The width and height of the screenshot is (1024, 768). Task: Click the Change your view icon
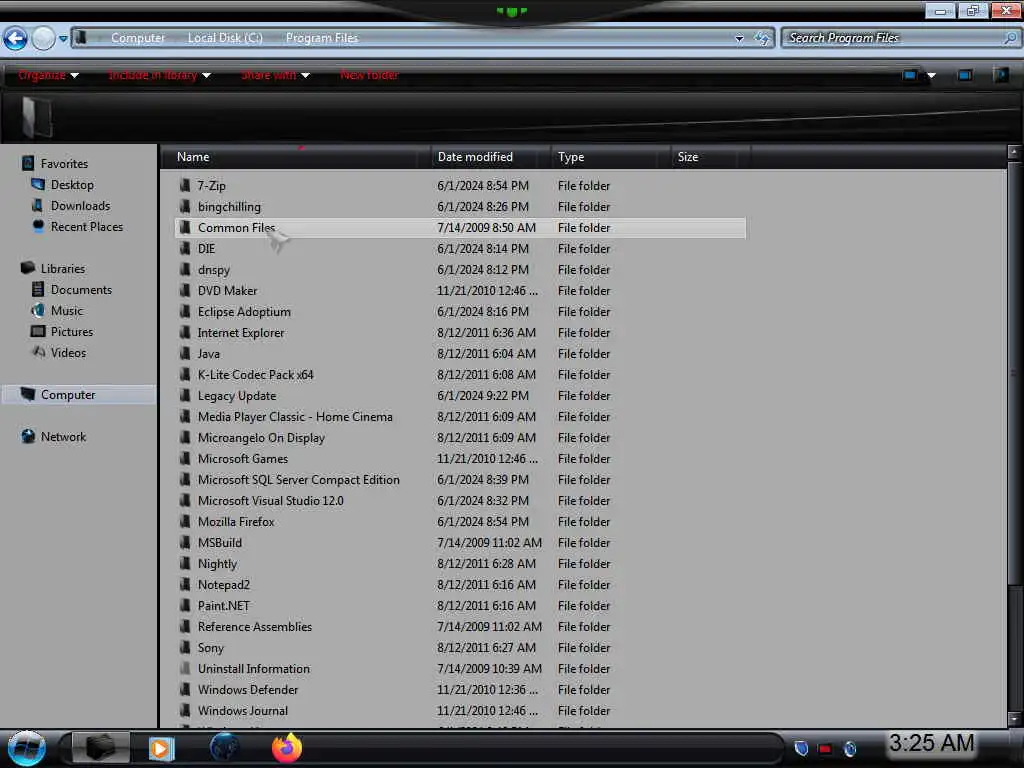910,75
